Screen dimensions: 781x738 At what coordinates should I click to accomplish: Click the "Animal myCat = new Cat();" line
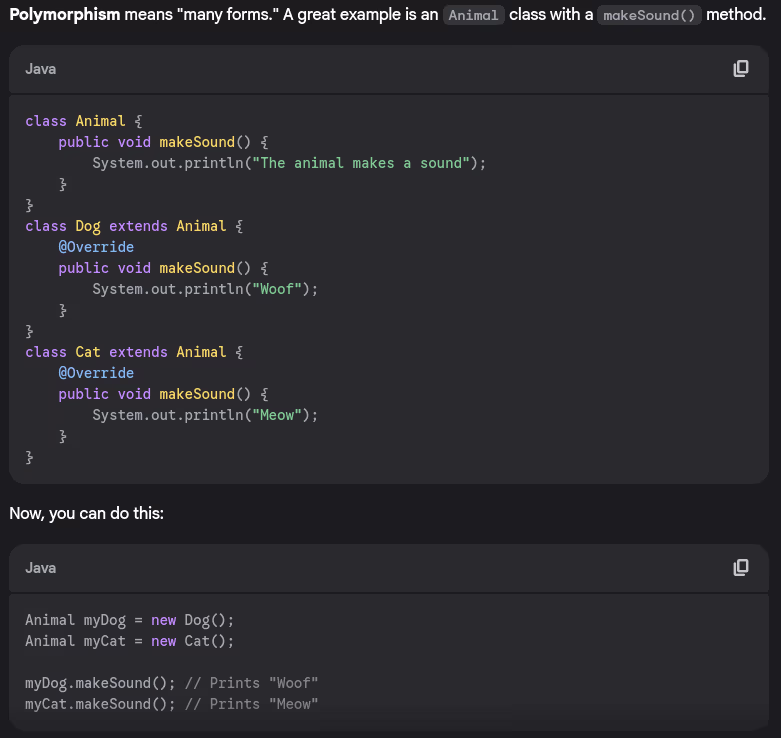click(129, 641)
